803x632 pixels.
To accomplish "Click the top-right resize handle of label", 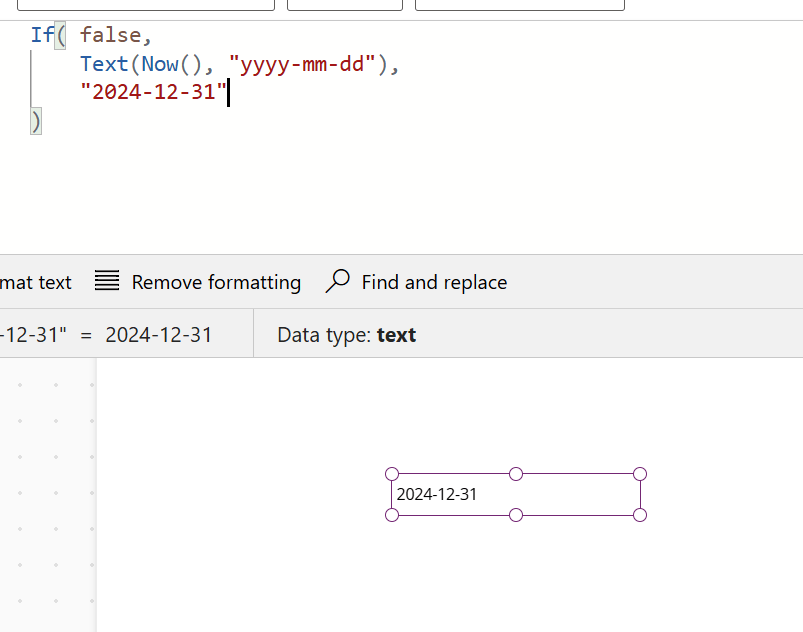I will (640, 474).
